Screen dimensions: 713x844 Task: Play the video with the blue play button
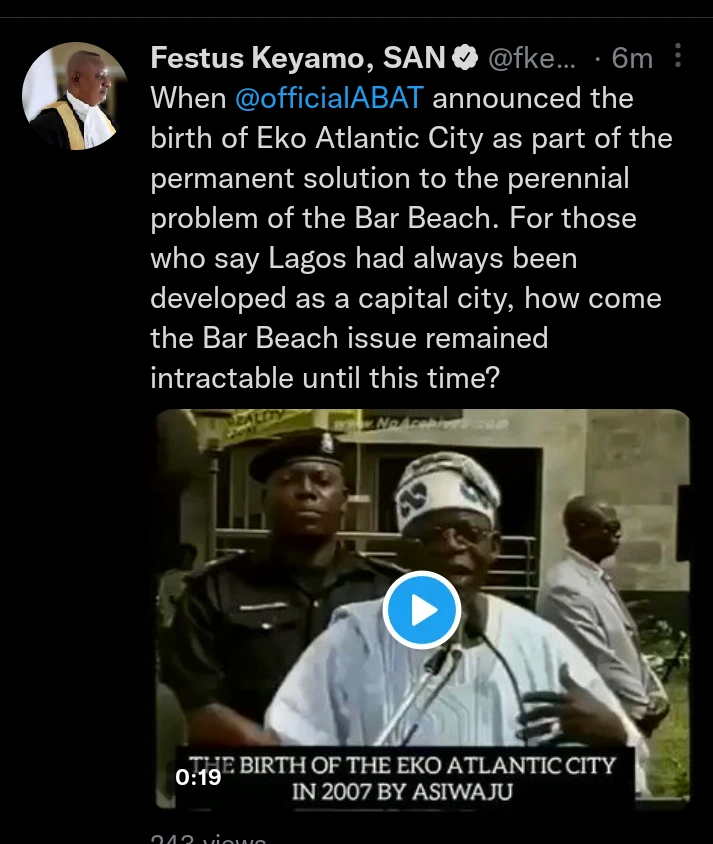tap(422, 609)
